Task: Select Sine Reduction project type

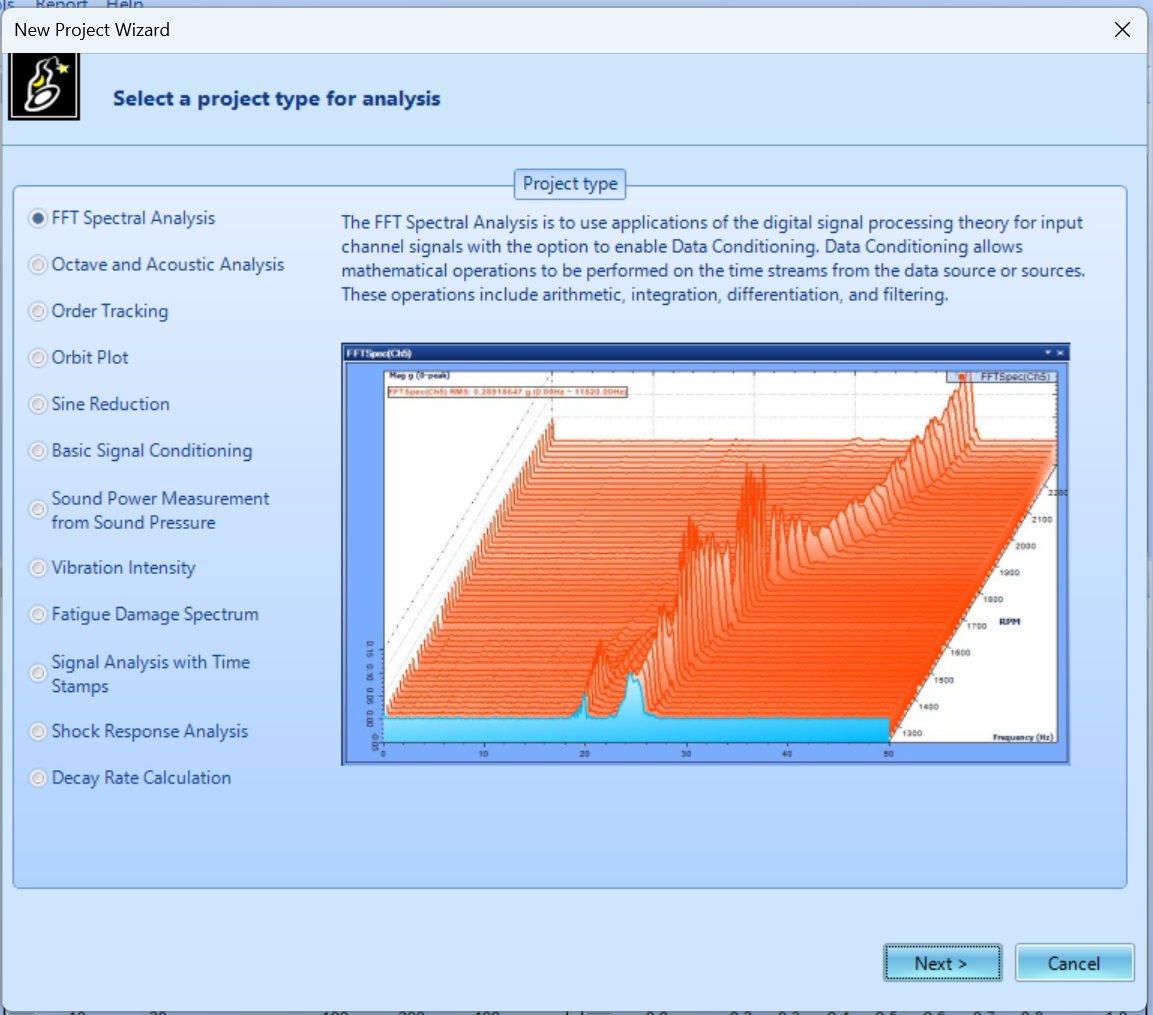Action: tap(39, 404)
